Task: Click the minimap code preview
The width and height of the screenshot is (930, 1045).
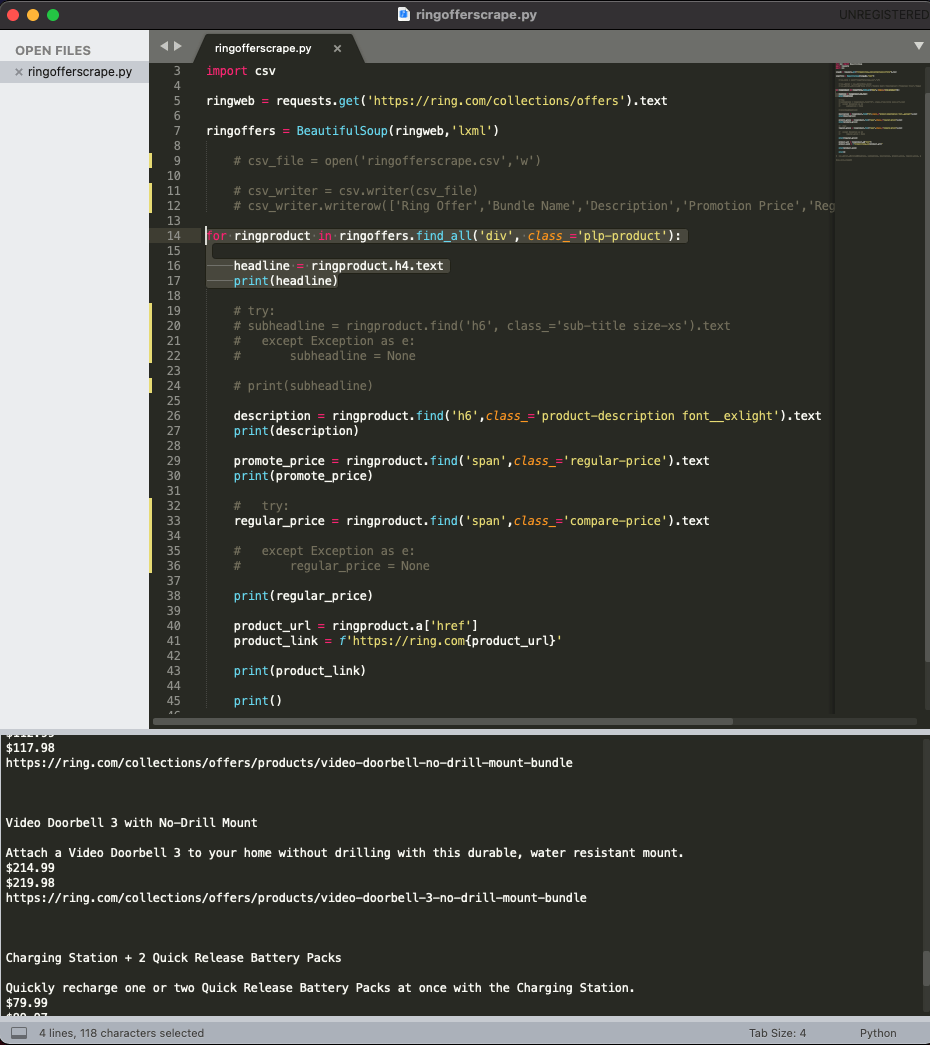Action: [x=877, y=113]
